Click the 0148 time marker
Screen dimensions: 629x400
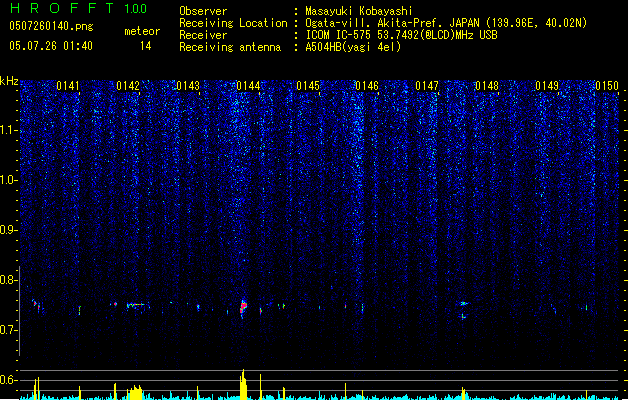tap(487, 86)
